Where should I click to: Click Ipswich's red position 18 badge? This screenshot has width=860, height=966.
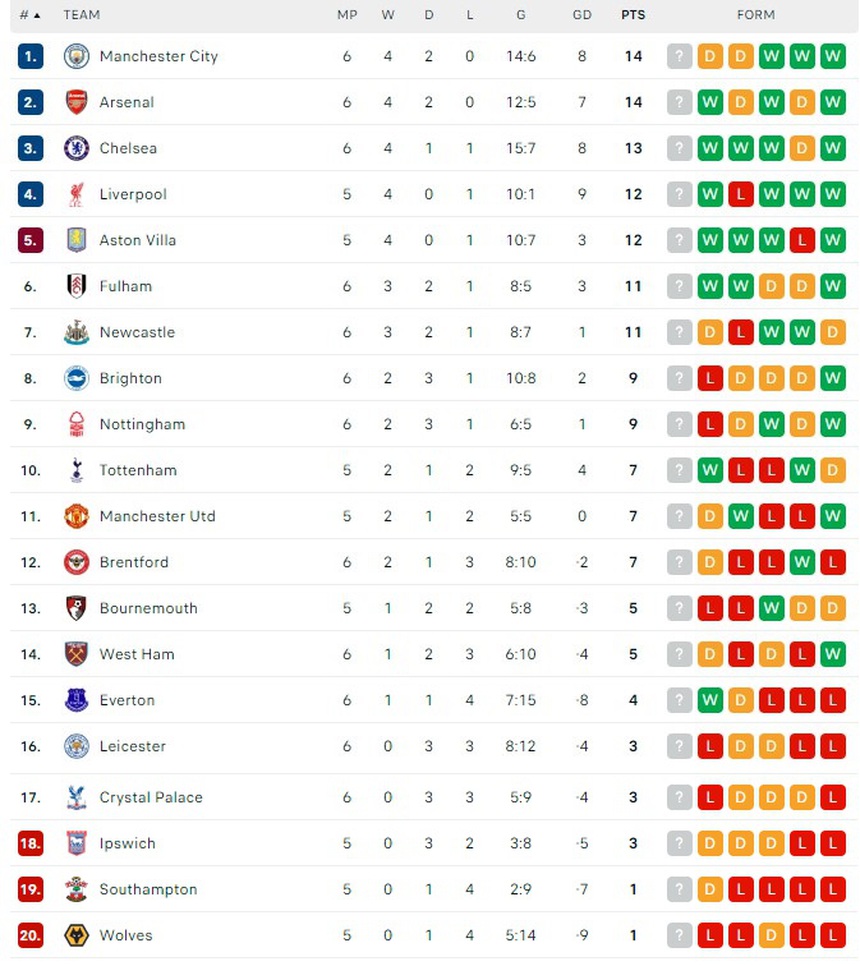point(31,844)
